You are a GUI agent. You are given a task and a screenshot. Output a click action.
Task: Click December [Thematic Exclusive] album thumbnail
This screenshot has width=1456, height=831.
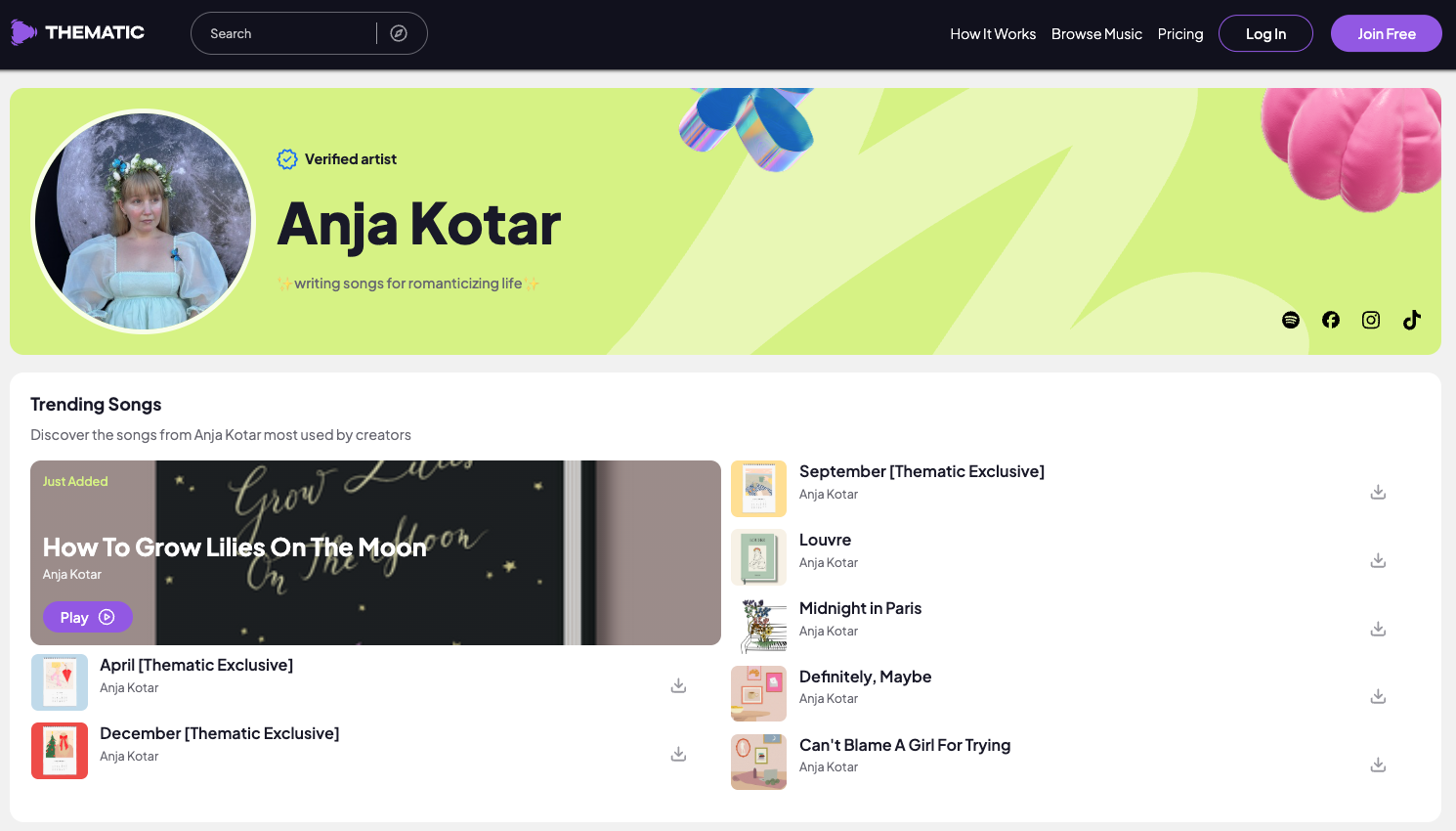pos(60,751)
